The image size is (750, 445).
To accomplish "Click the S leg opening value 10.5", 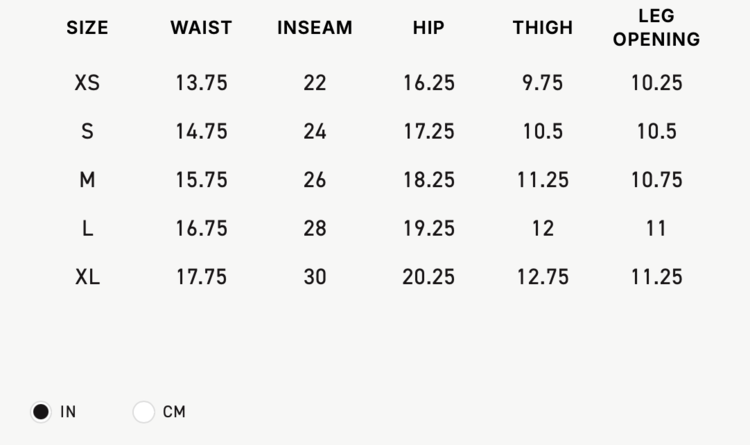I will 656,131.
